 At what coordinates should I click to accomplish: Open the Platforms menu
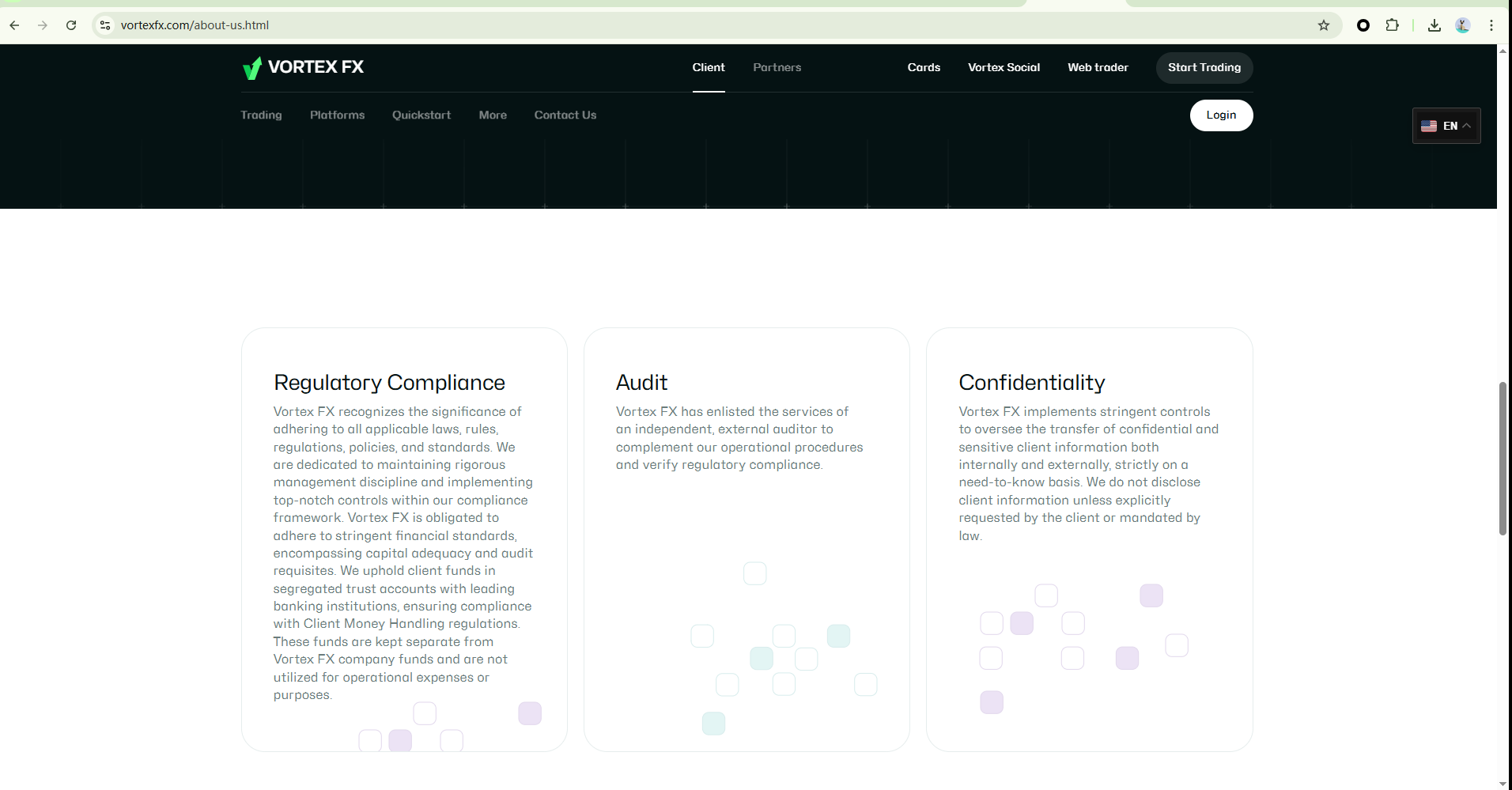(x=338, y=115)
